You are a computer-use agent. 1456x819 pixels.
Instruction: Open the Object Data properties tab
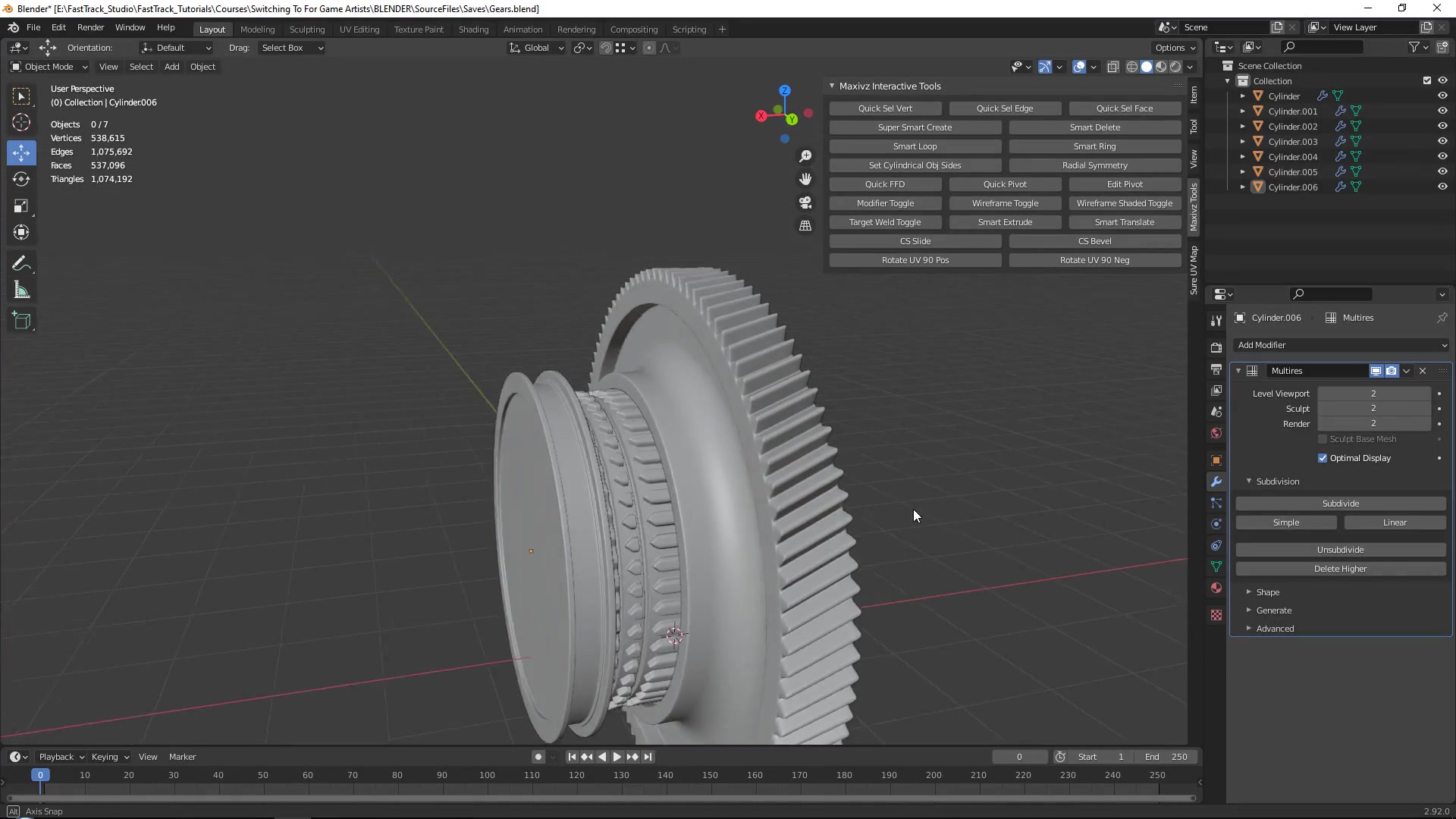[1216, 566]
